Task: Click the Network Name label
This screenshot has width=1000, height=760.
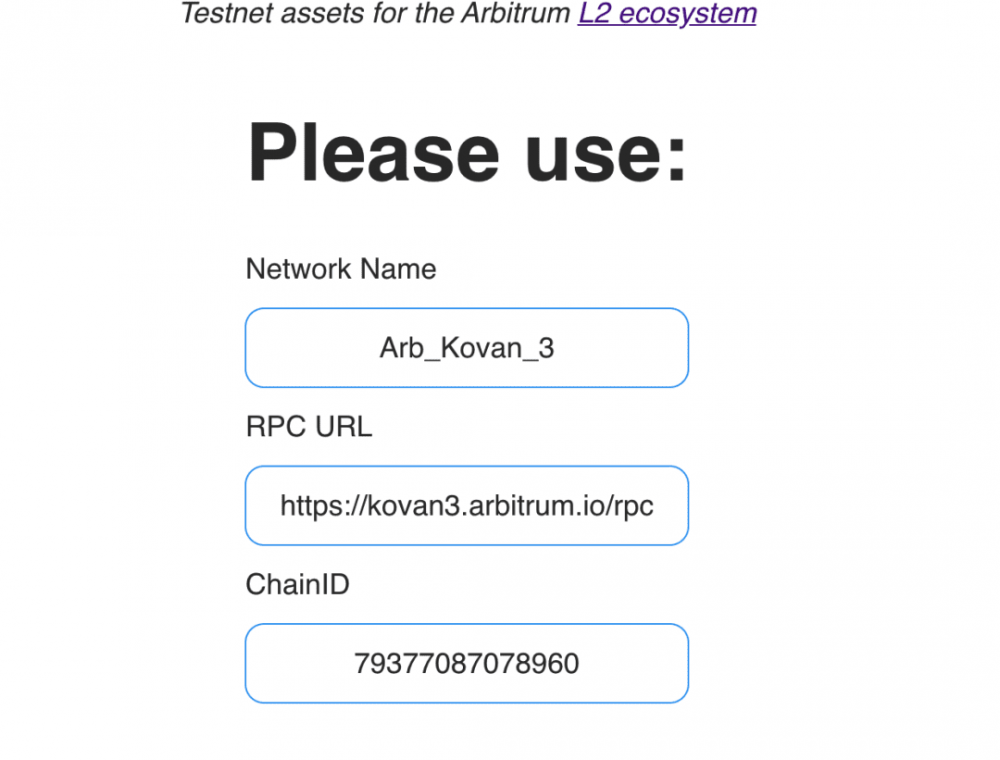Action: [340, 268]
